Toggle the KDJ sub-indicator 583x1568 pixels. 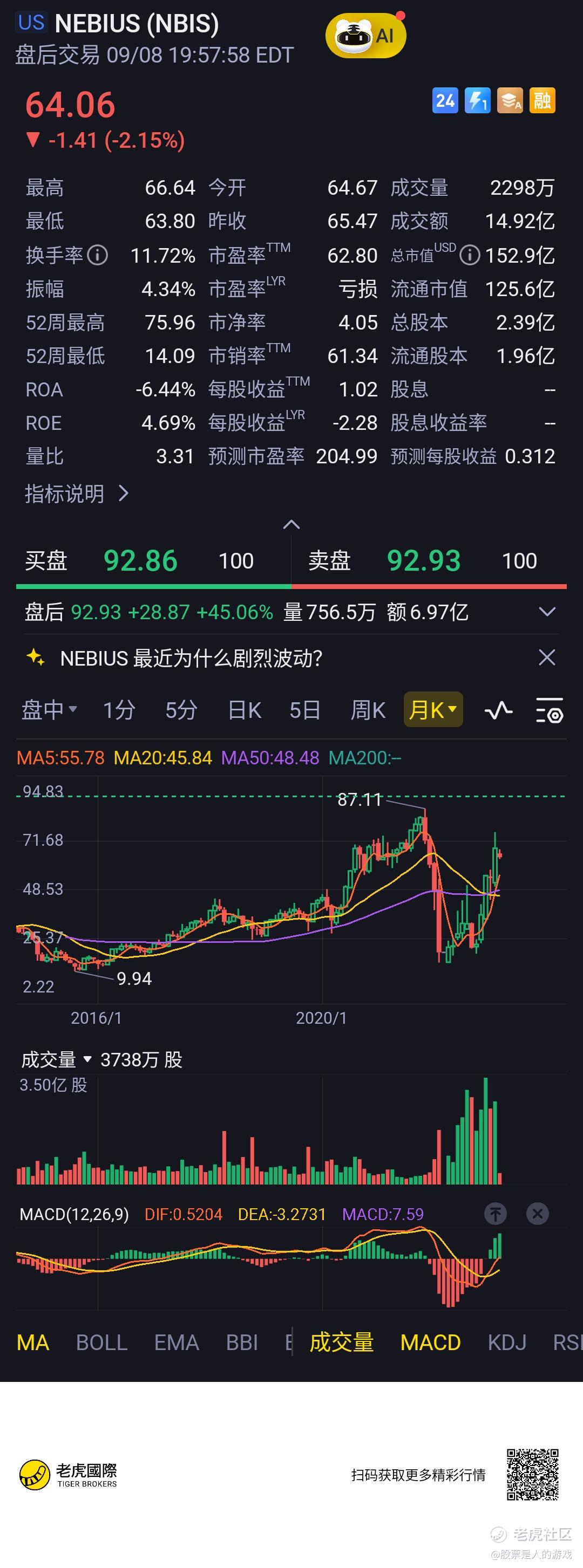(507, 1342)
